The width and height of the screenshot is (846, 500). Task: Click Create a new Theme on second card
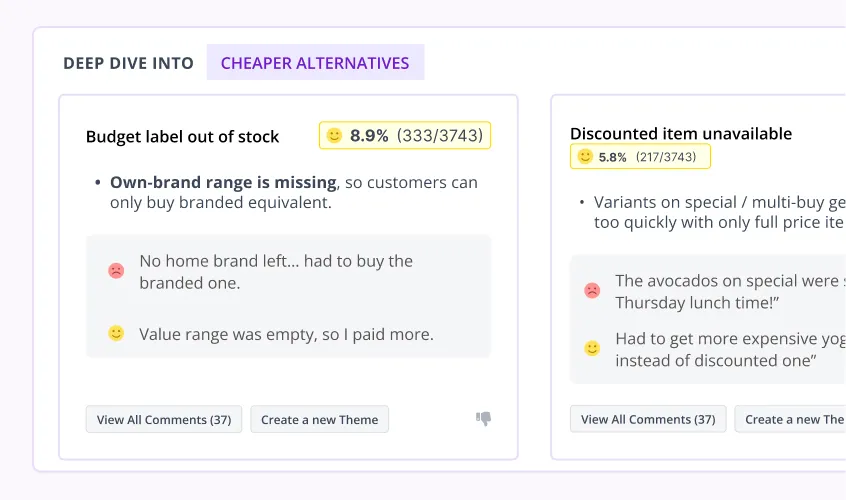click(x=790, y=419)
